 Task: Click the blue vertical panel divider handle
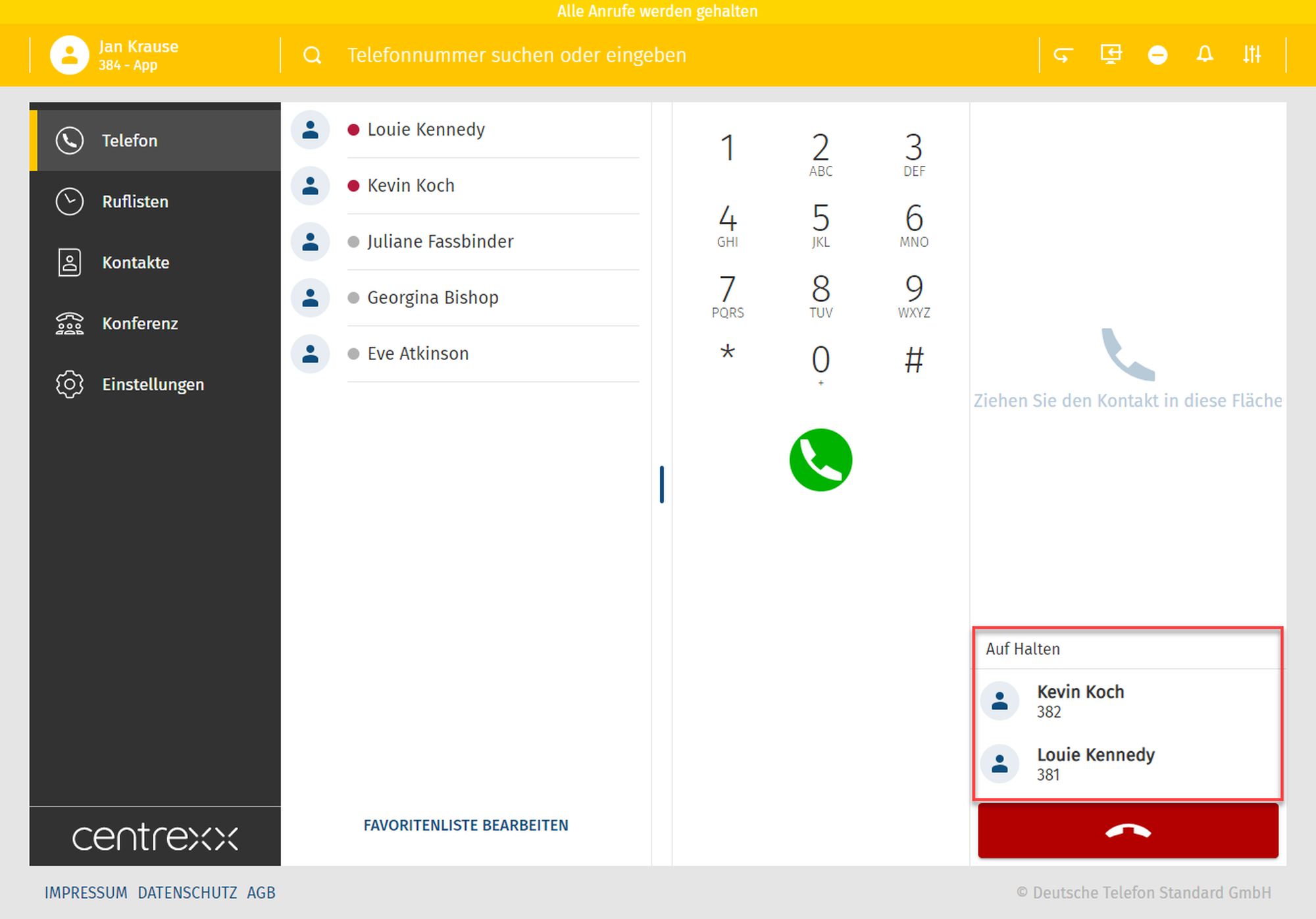point(662,485)
